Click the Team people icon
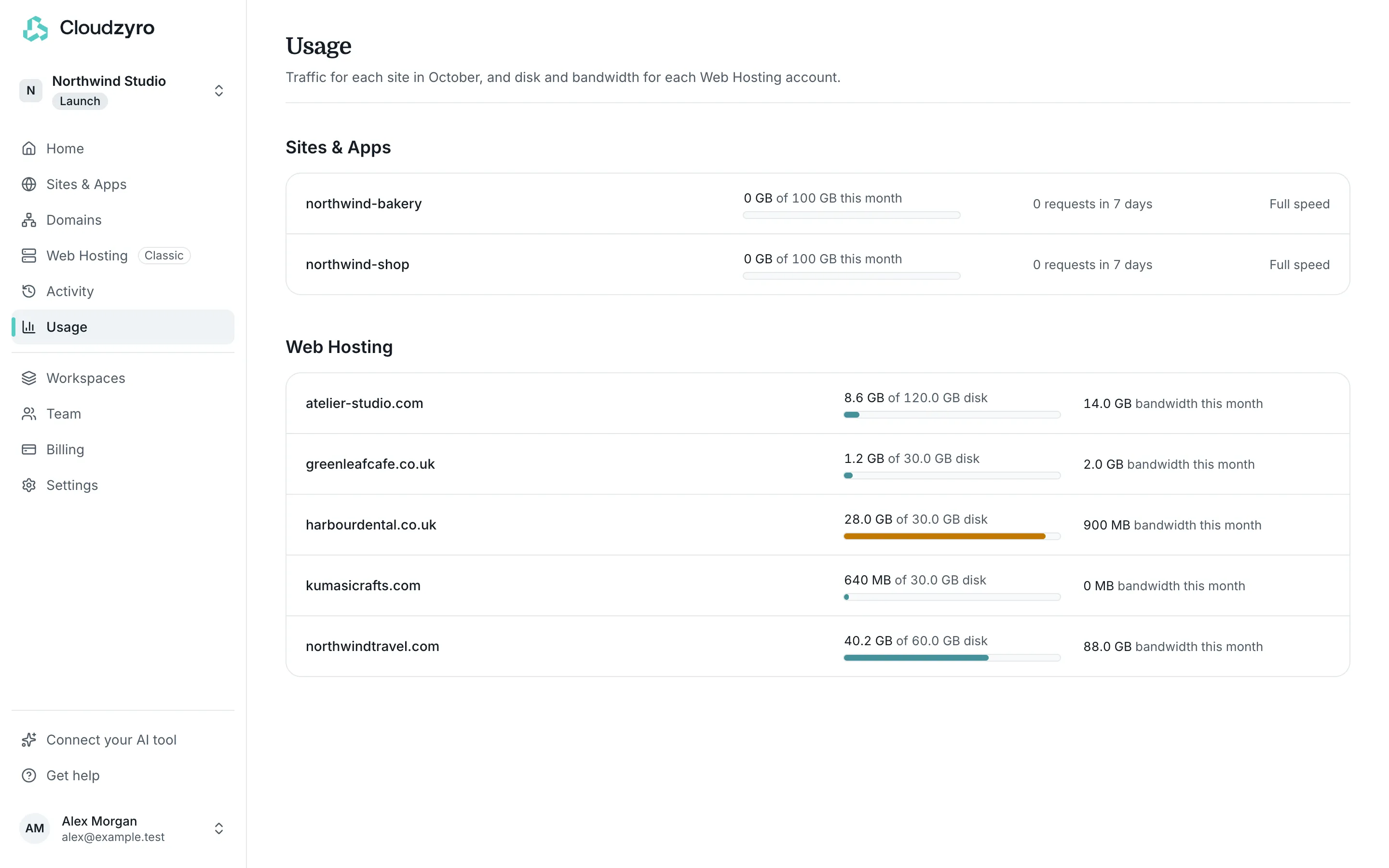 point(29,413)
